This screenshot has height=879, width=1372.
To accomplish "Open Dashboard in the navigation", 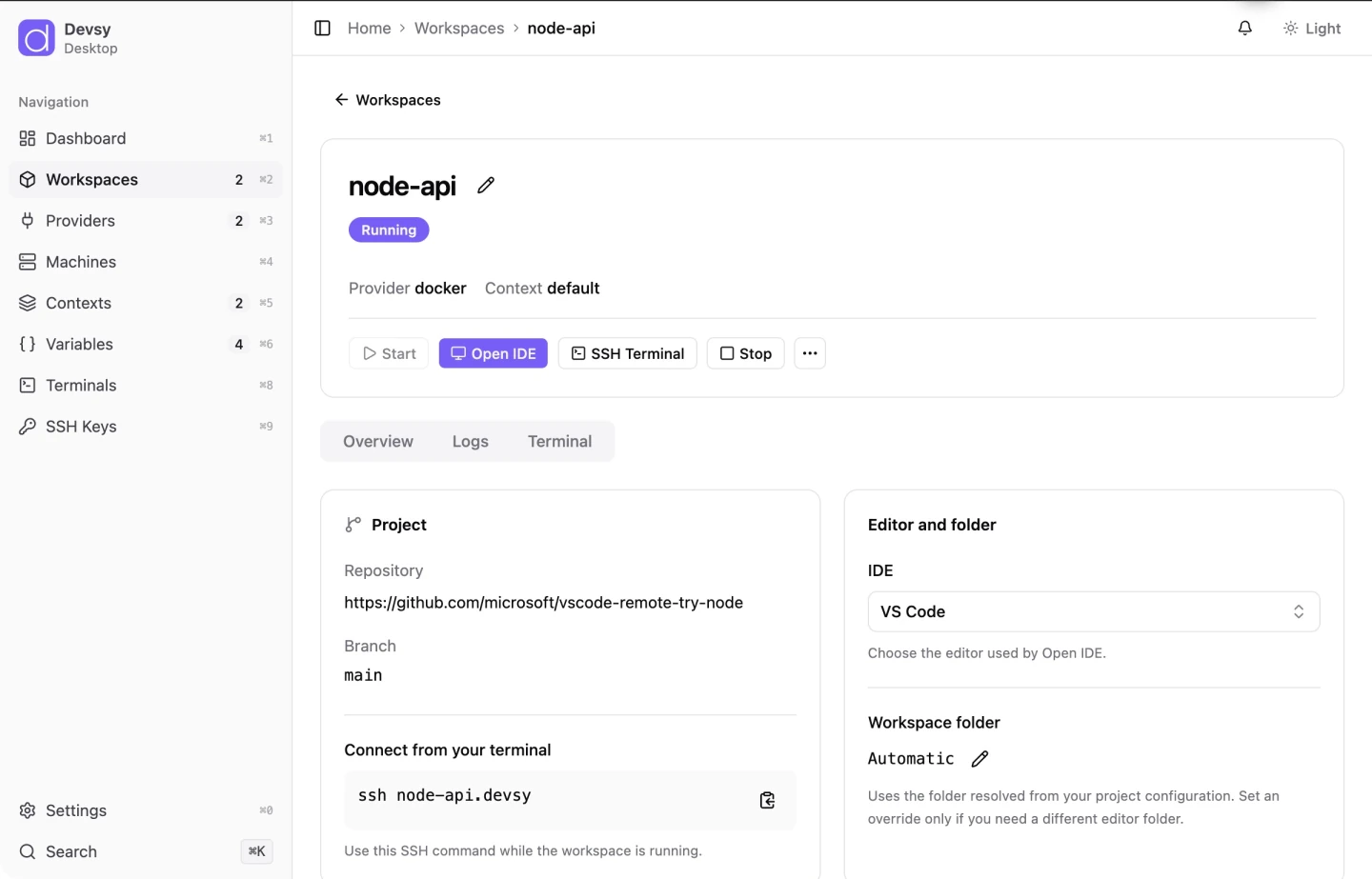I will click(146, 139).
